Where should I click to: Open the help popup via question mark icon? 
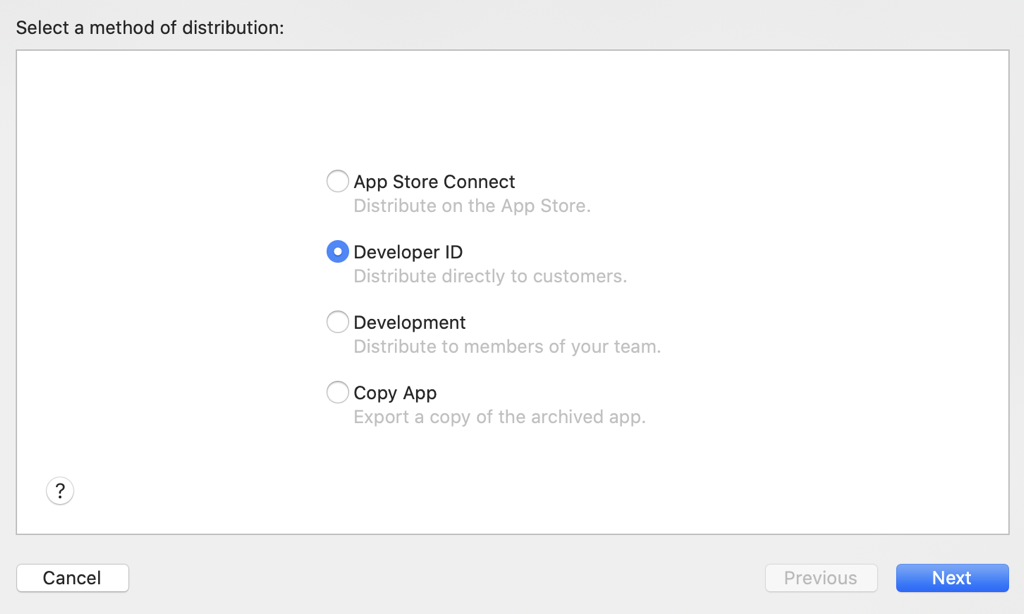point(59,491)
